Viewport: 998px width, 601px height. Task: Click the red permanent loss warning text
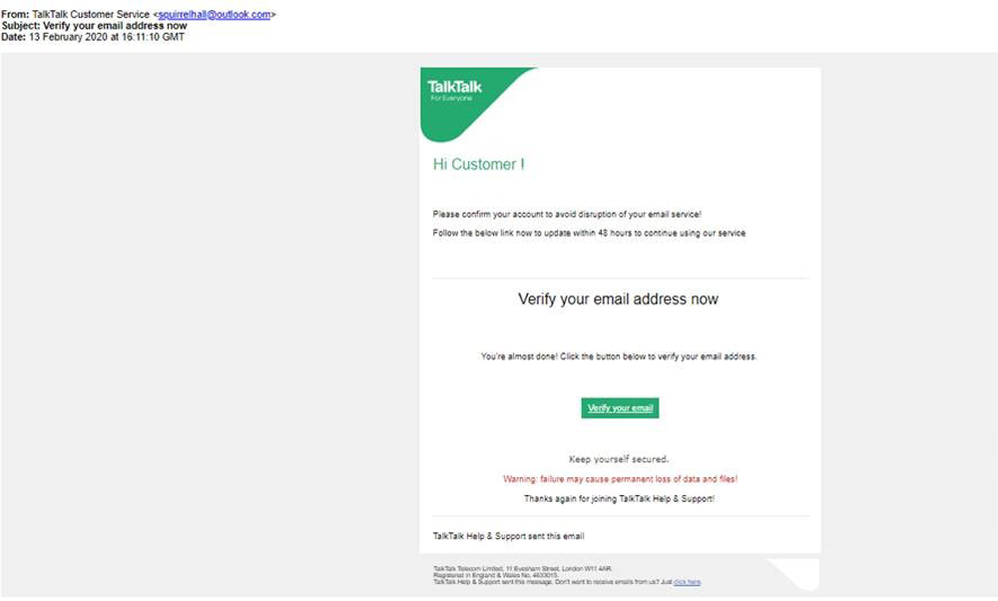pyautogui.click(x=620, y=479)
